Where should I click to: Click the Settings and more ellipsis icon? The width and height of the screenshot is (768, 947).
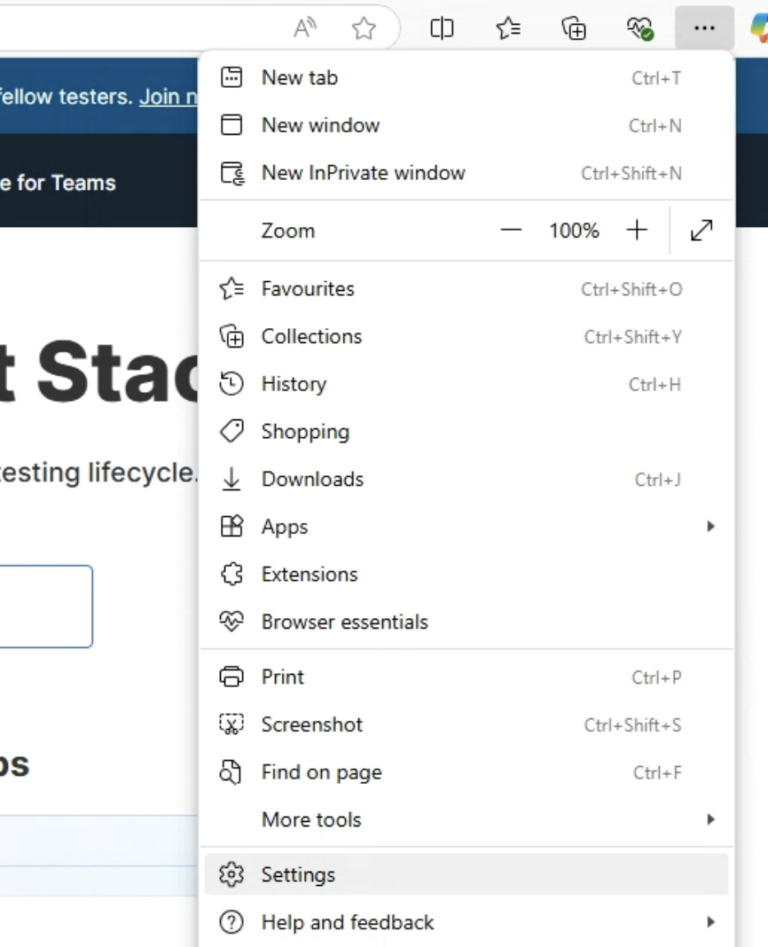pyautogui.click(x=704, y=28)
